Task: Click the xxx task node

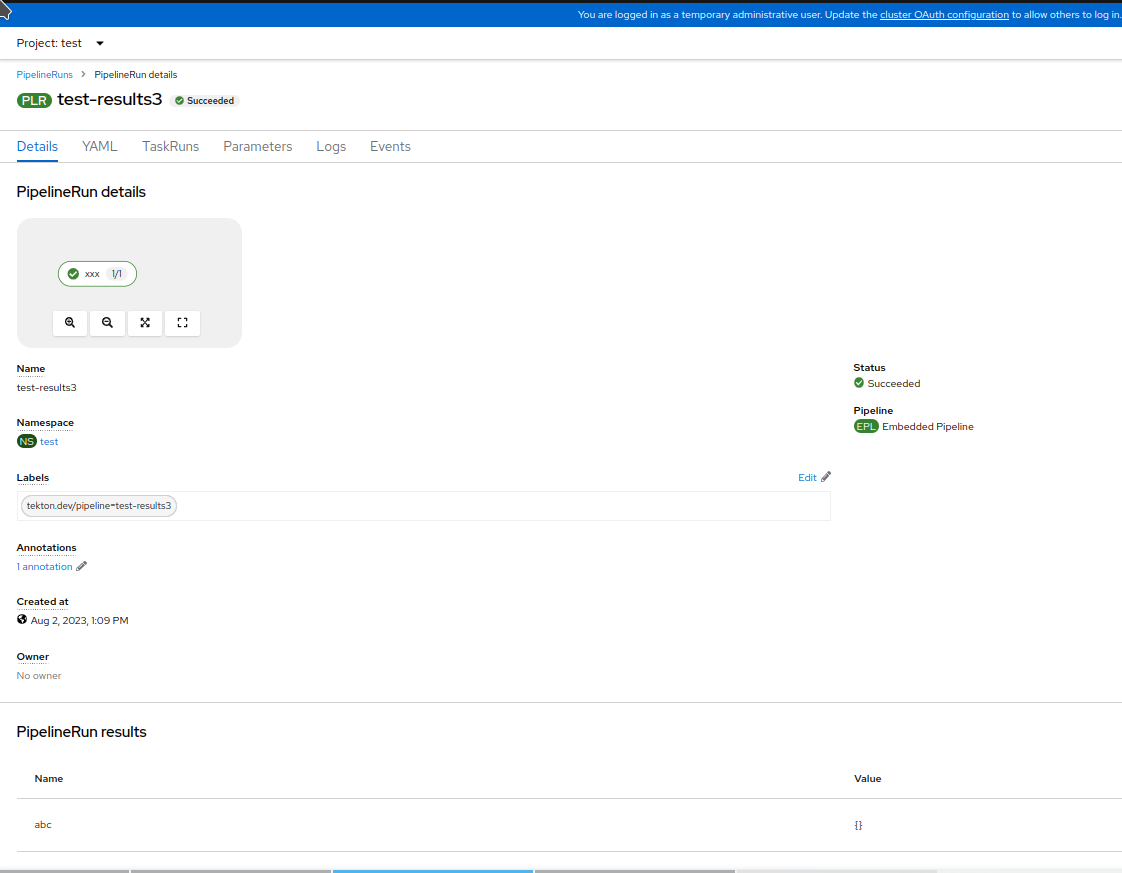Action: pos(97,274)
